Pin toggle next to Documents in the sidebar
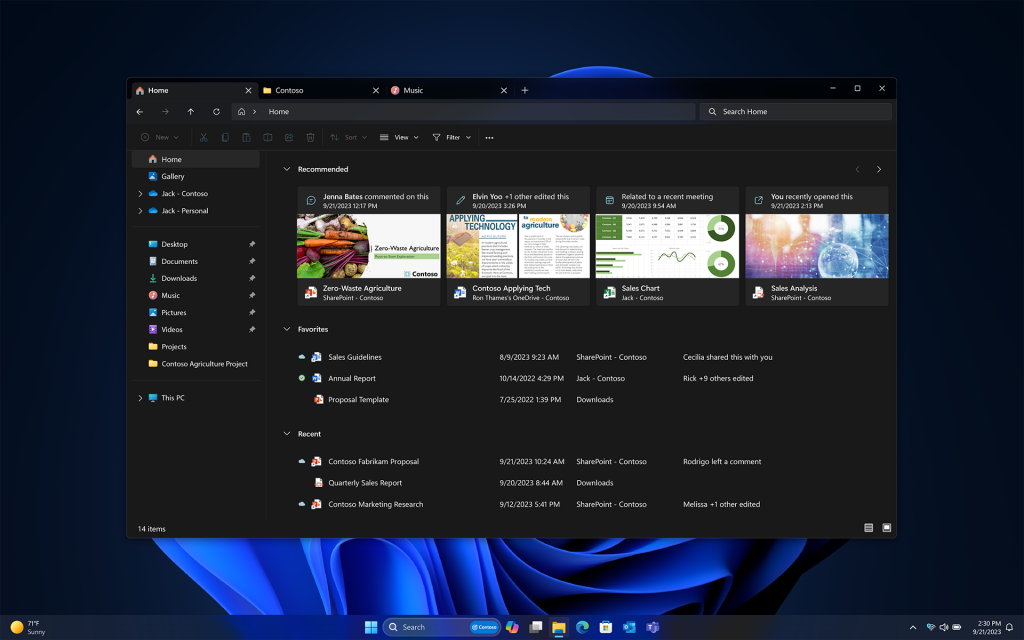 [x=252, y=261]
